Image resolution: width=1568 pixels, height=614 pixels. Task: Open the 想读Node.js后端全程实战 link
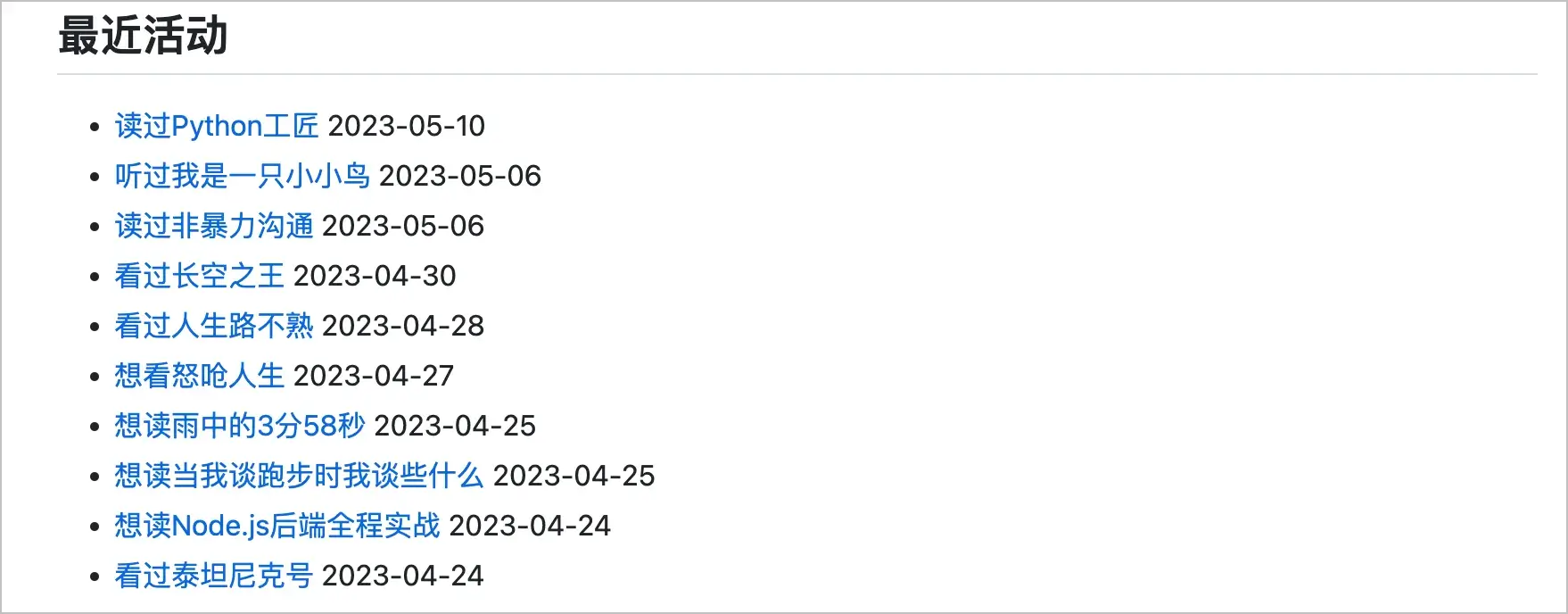click(x=277, y=526)
